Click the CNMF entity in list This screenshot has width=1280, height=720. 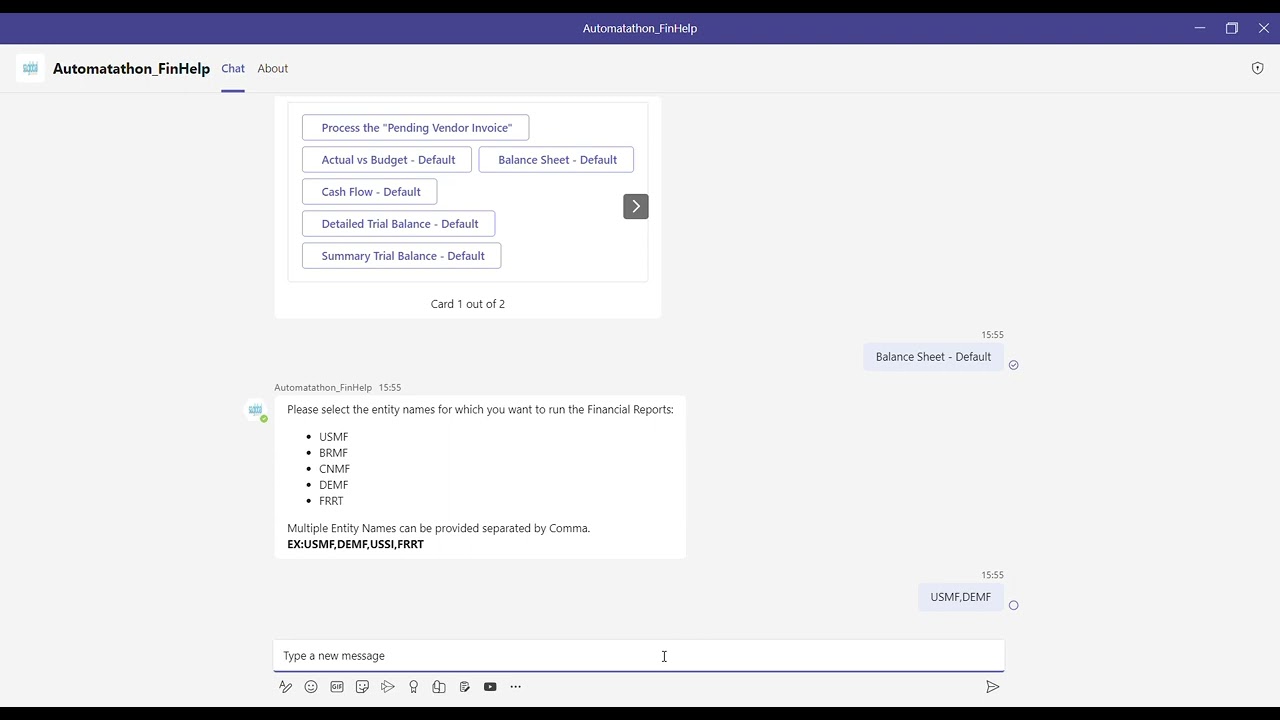tap(334, 469)
